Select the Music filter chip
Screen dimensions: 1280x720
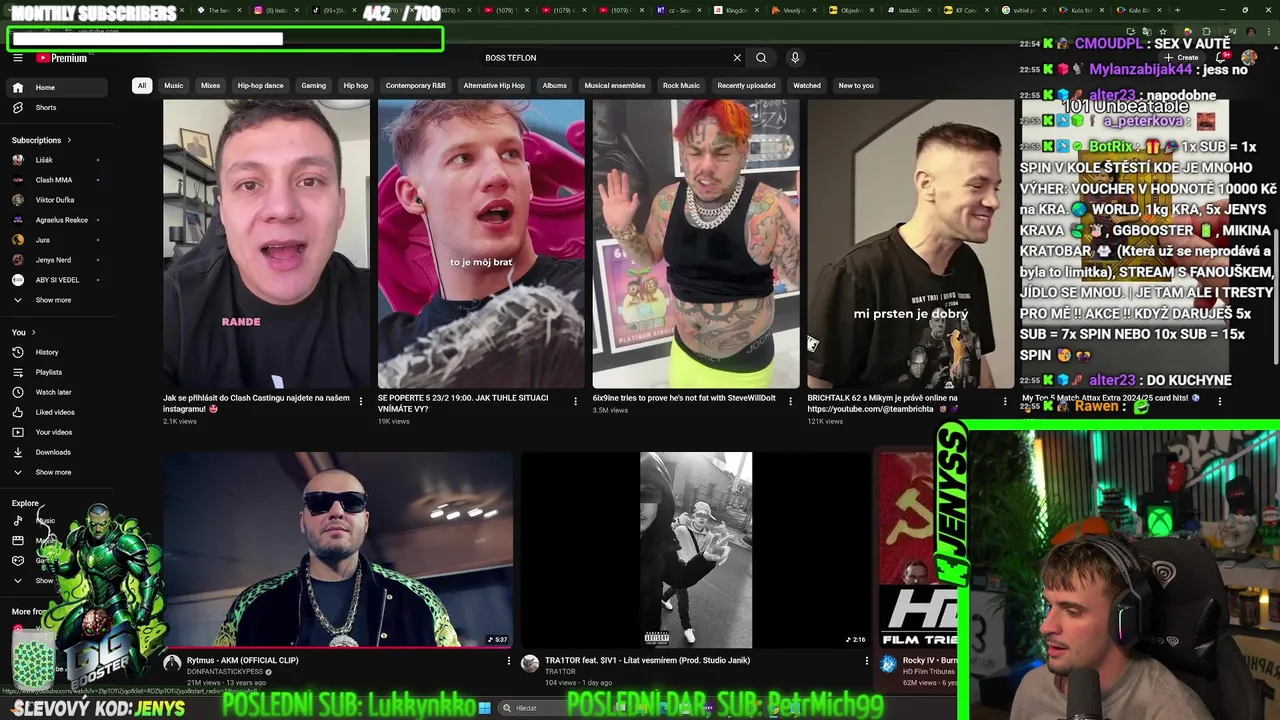(x=174, y=86)
